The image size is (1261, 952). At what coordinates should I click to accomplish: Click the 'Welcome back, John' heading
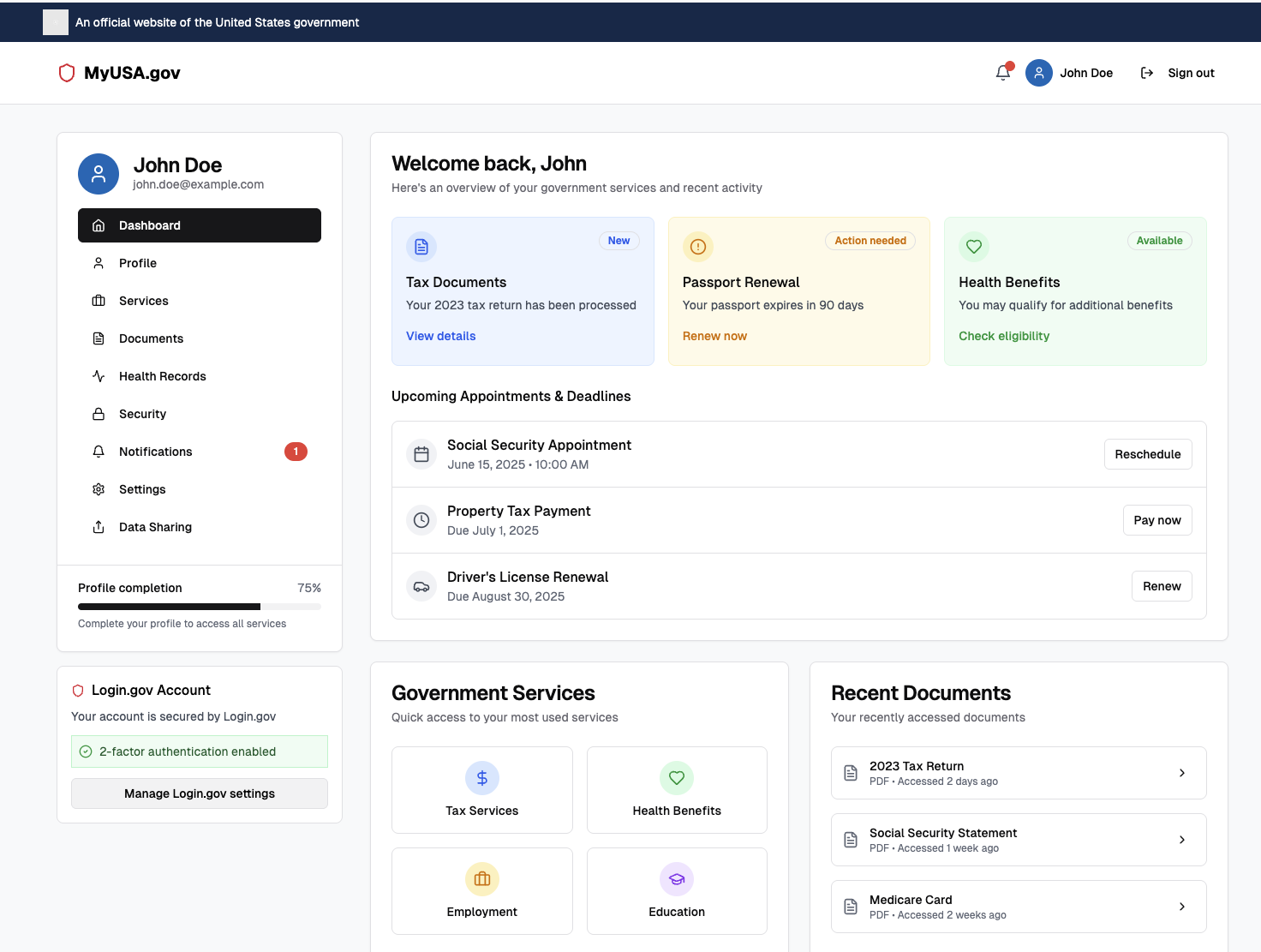coord(489,164)
